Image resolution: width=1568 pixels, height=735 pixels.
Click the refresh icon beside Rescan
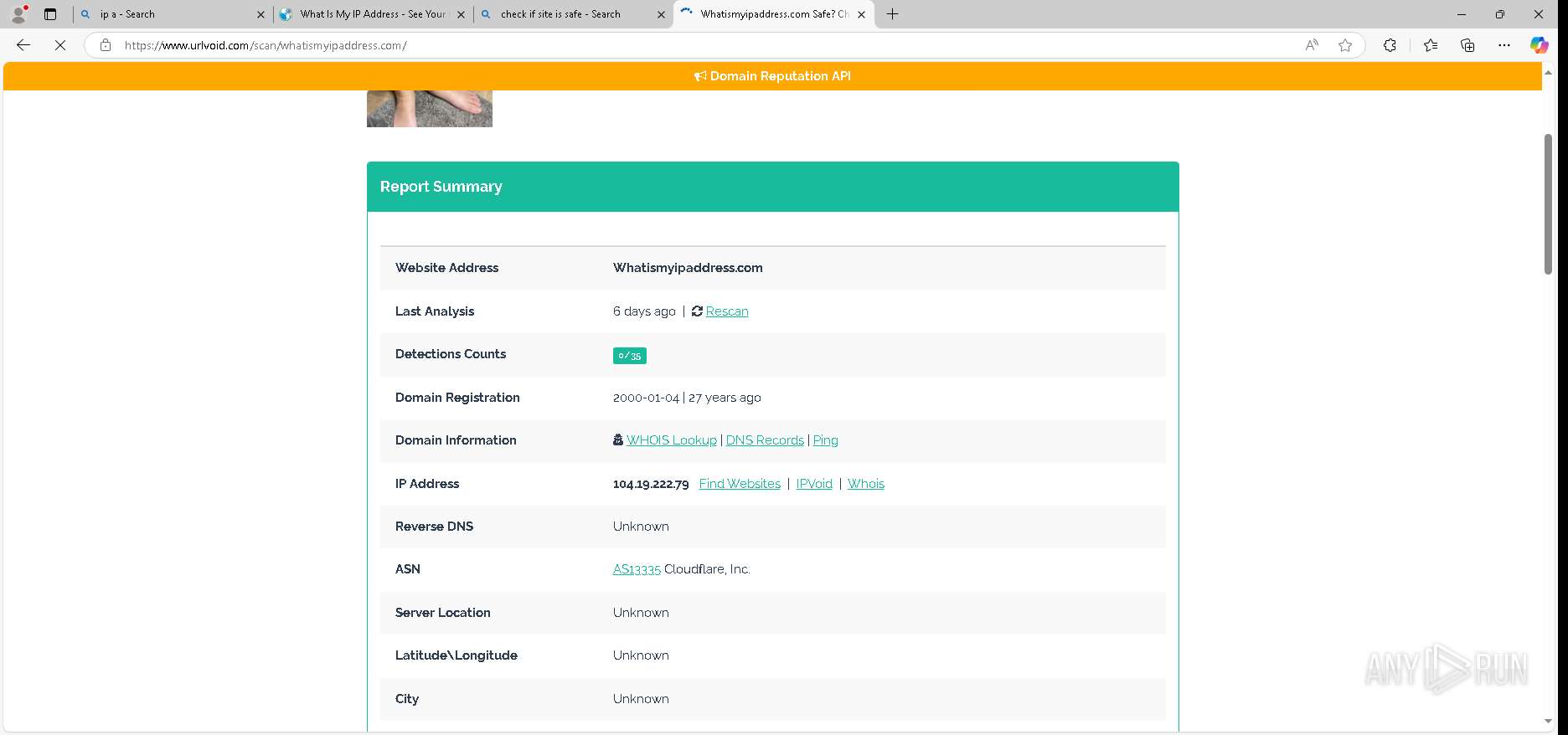point(697,311)
